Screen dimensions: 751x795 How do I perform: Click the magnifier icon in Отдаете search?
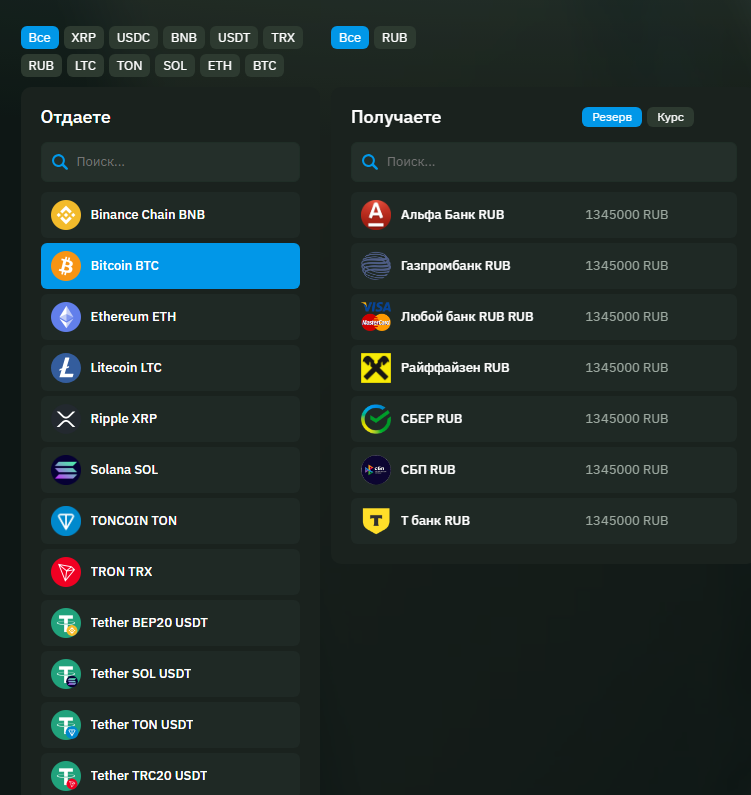(x=60, y=162)
